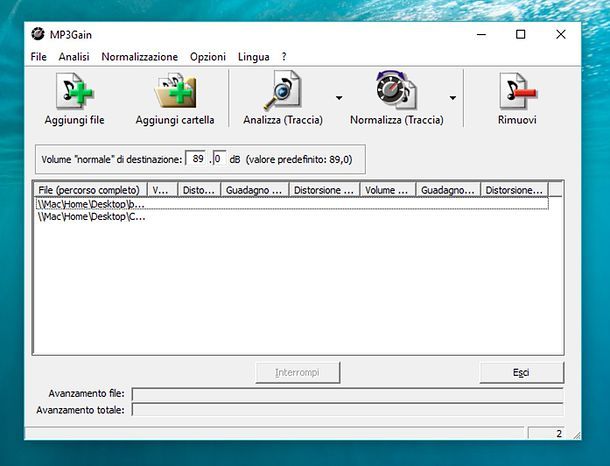The height and width of the screenshot is (466, 610).
Task: Click the second Guadagno... column header
Action: point(448,190)
